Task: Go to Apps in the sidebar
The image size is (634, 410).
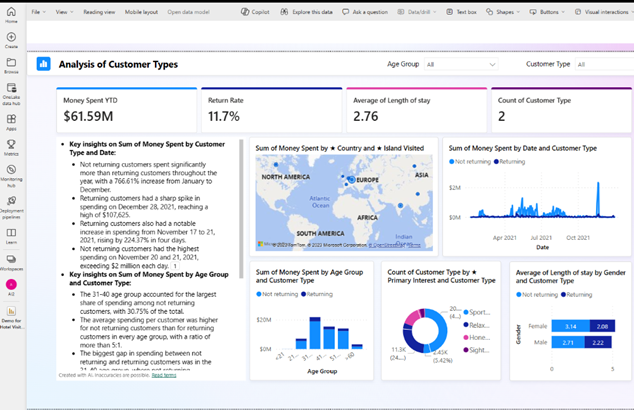Action: pyautogui.click(x=11, y=120)
